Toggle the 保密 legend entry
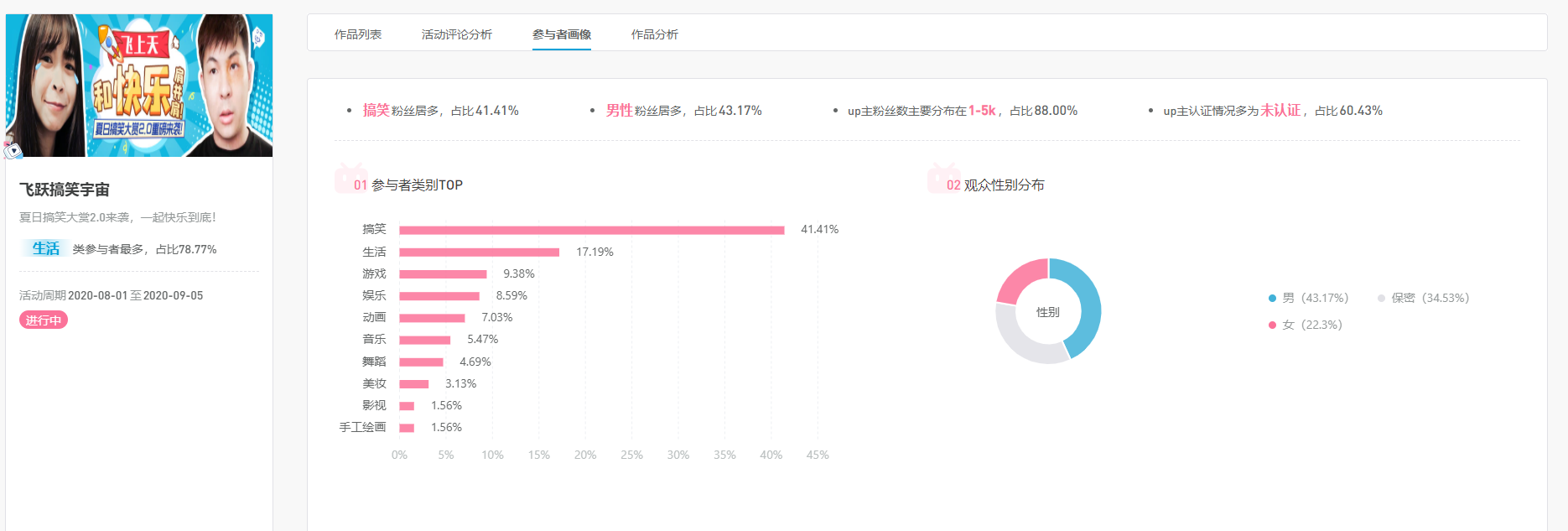The image size is (1568, 531). pos(1423,298)
